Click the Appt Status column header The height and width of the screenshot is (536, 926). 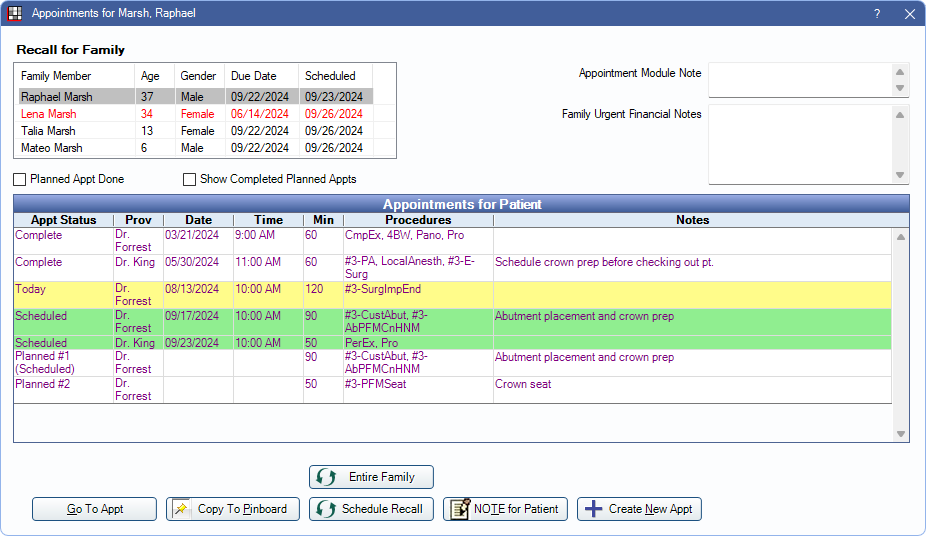pos(63,220)
